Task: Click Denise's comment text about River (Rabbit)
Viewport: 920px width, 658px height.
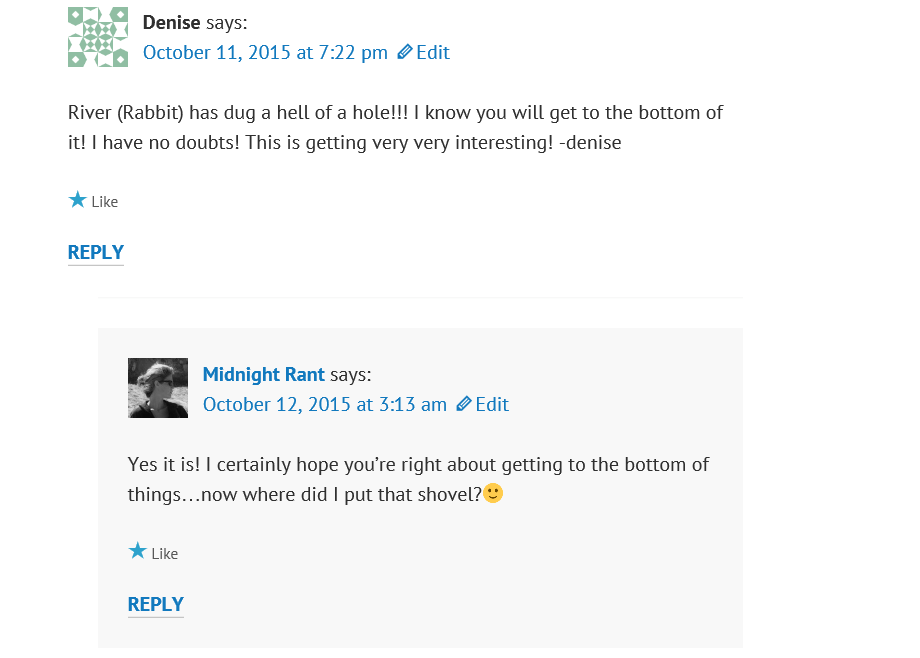Action: pyautogui.click(x=395, y=127)
